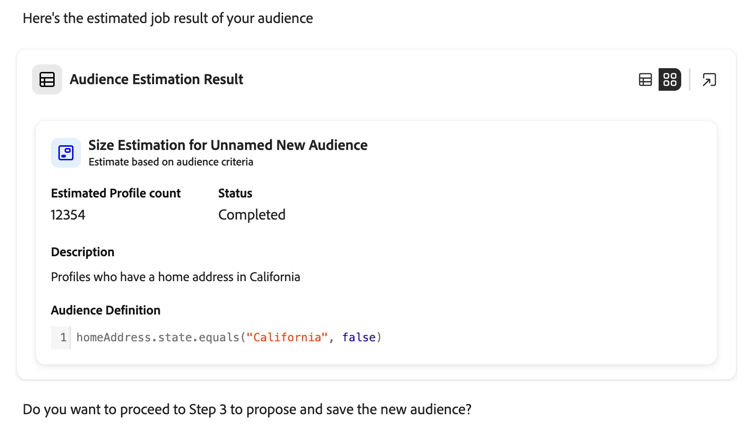
Task: Click the Completed status value
Action: [x=252, y=215]
